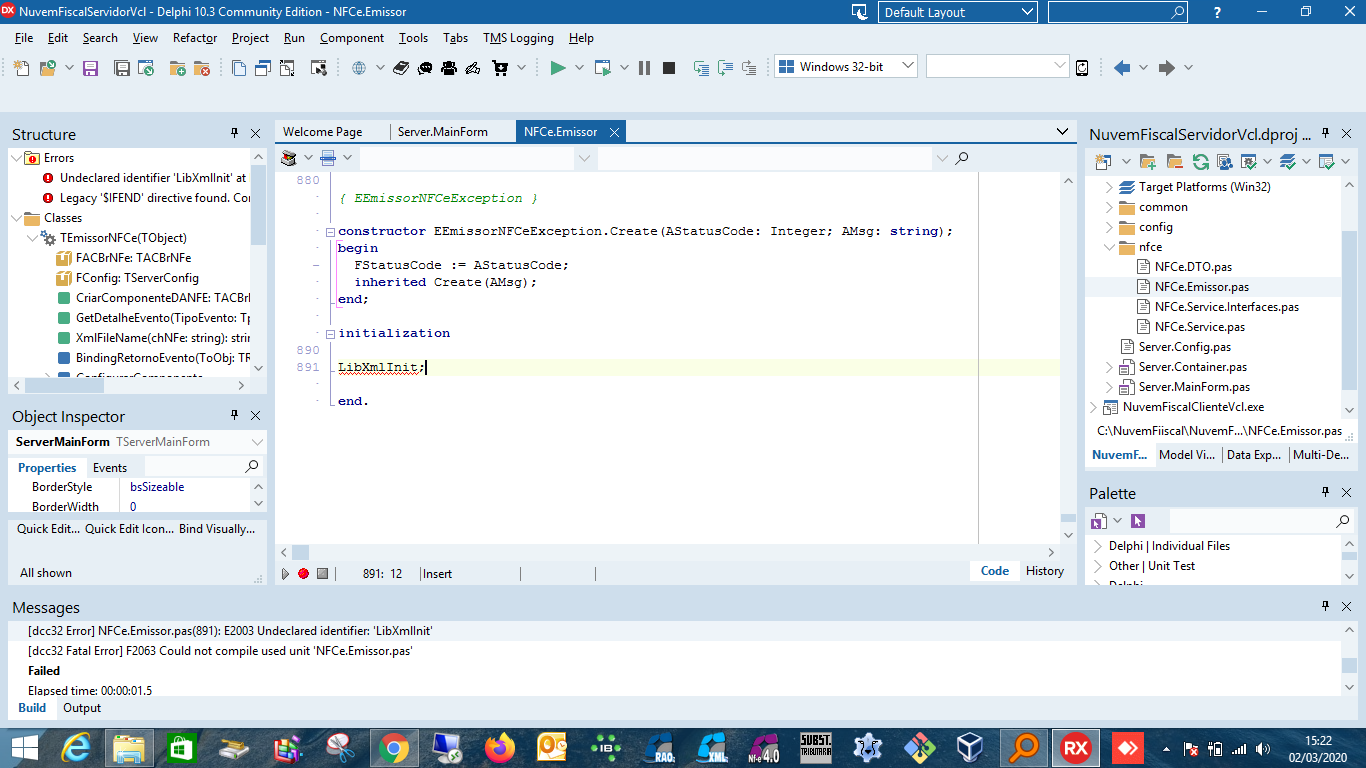Click the View Form windows icon
The width and height of the screenshot is (1366, 768).
click(x=263, y=68)
